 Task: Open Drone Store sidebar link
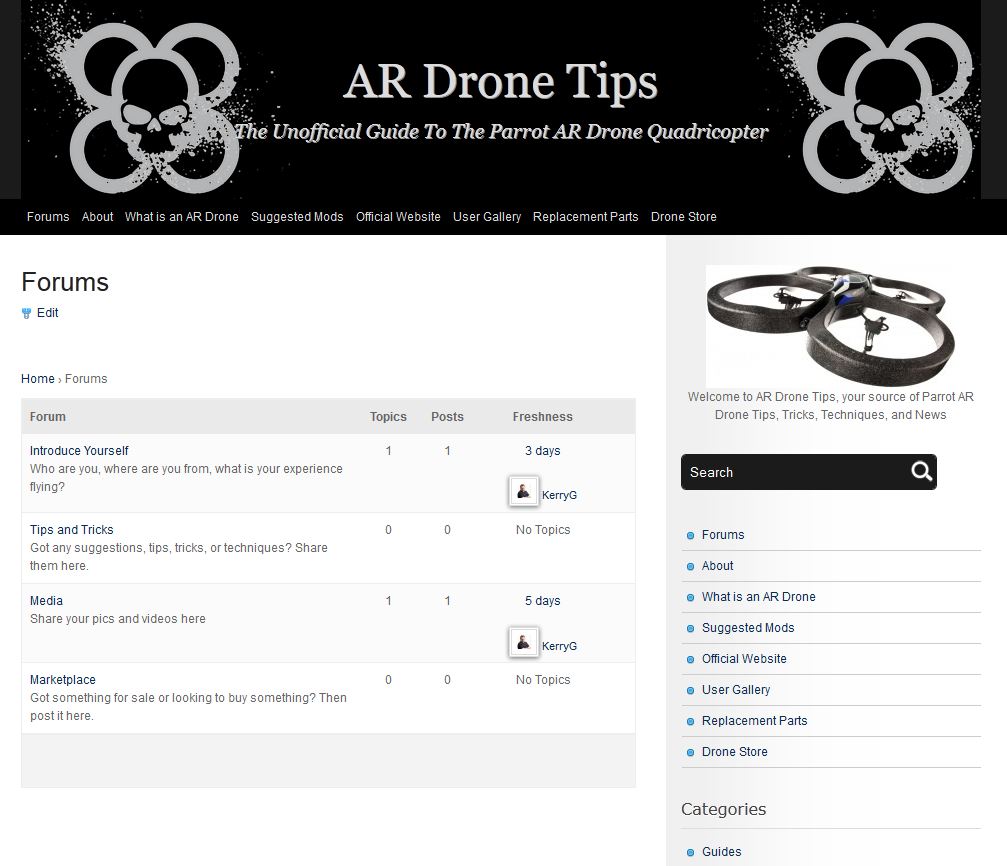pos(735,752)
